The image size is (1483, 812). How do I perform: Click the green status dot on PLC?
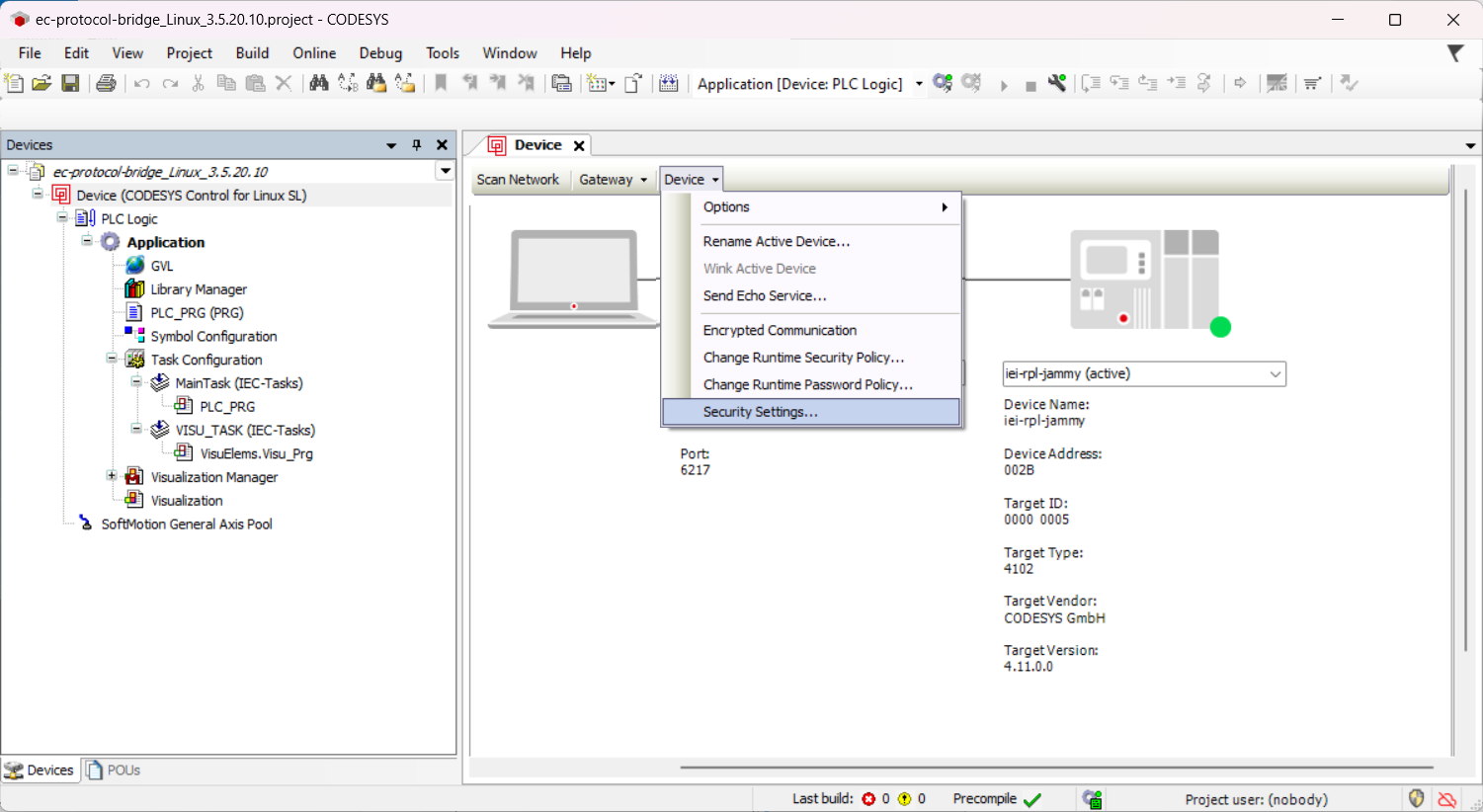[x=1221, y=327]
